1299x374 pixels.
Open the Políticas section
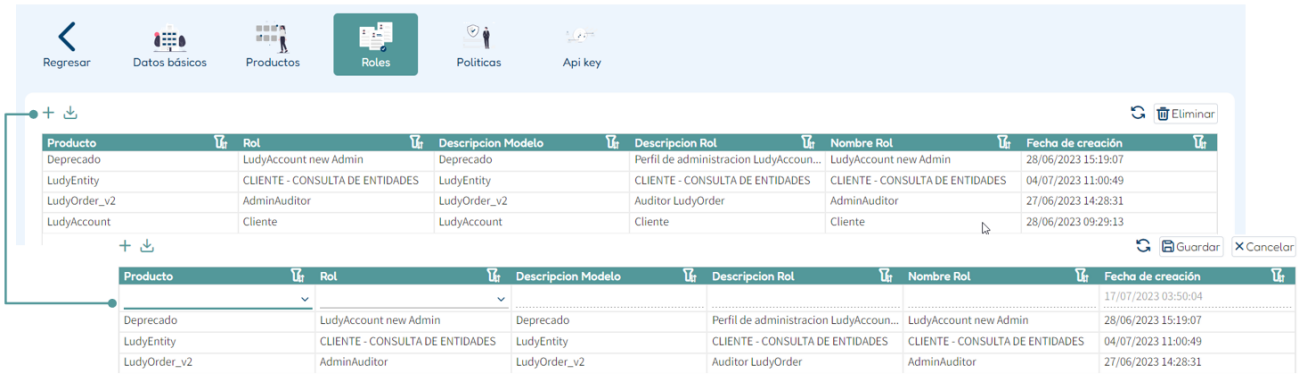click(478, 45)
